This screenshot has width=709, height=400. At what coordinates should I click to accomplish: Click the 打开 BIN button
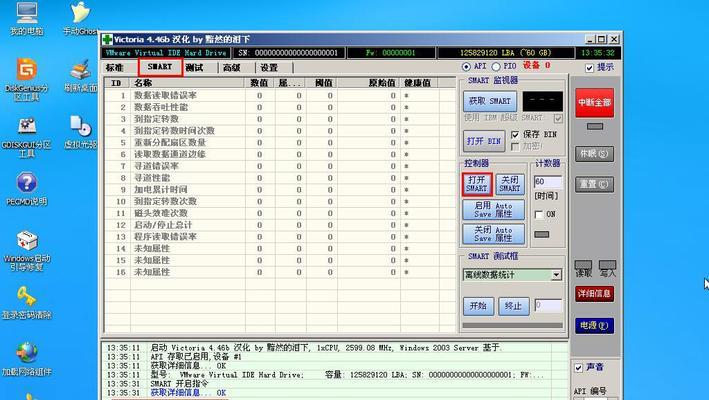pos(484,141)
